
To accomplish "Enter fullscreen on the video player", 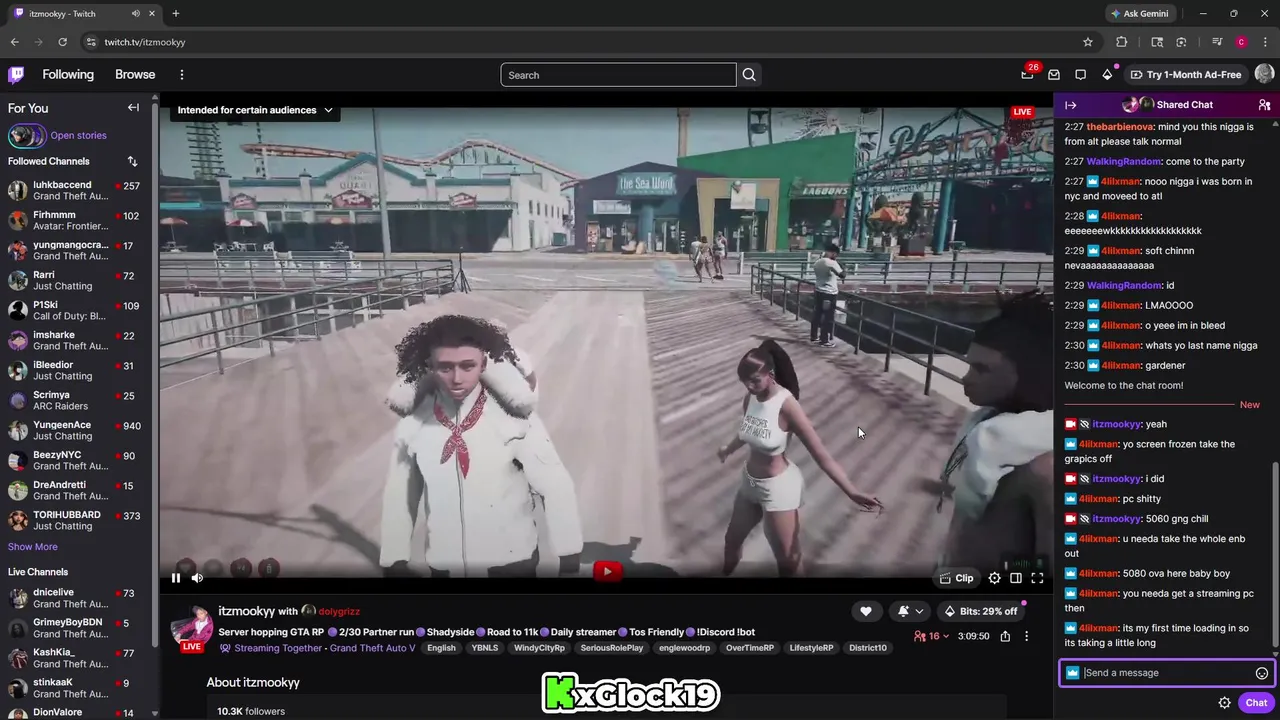I will coord(1037,578).
